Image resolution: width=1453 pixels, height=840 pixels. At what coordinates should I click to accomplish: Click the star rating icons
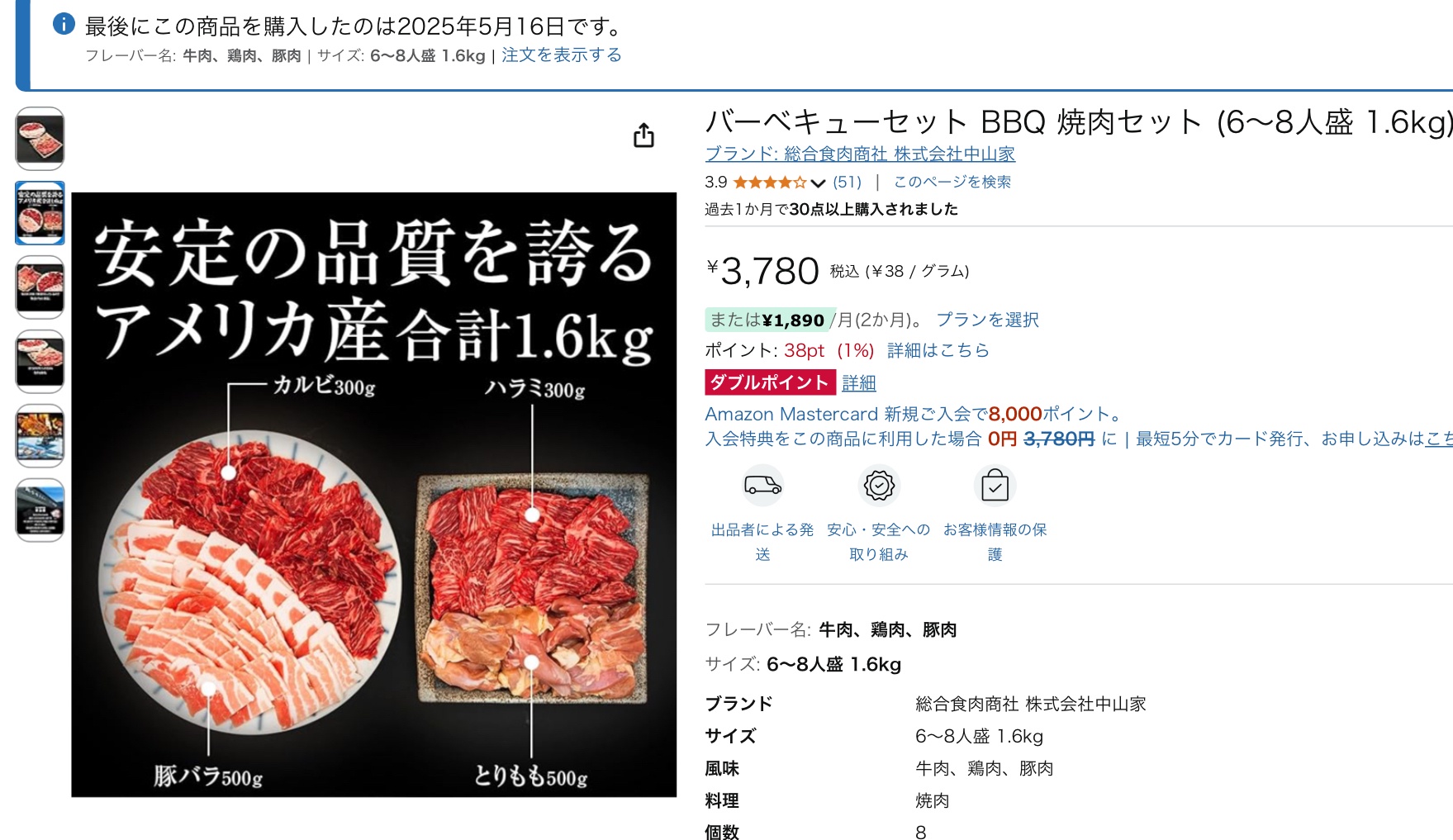[x=770, y=182]
